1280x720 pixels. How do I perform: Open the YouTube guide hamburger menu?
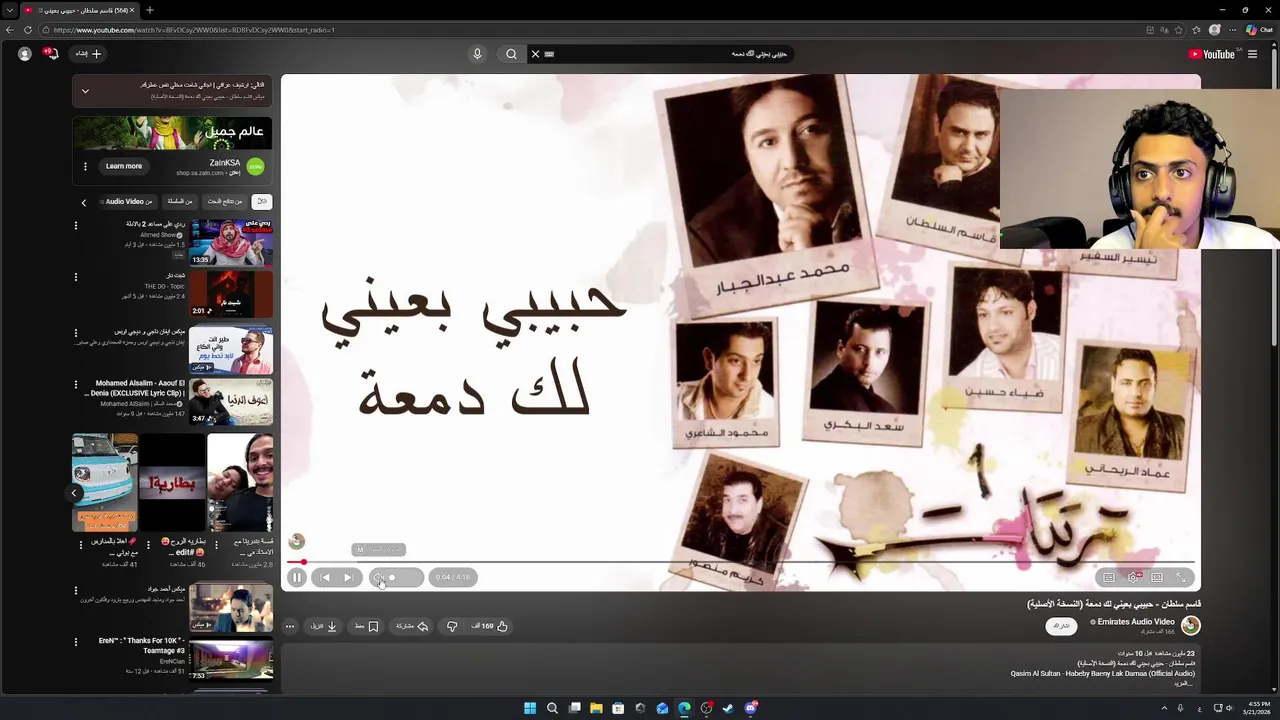(x=1252, y=54)
